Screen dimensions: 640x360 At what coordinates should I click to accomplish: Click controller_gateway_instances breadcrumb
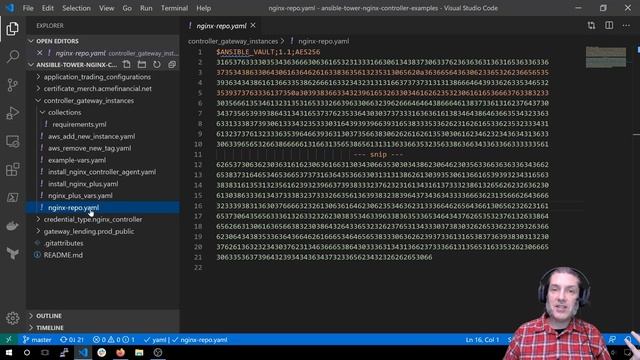click(233, 41)
